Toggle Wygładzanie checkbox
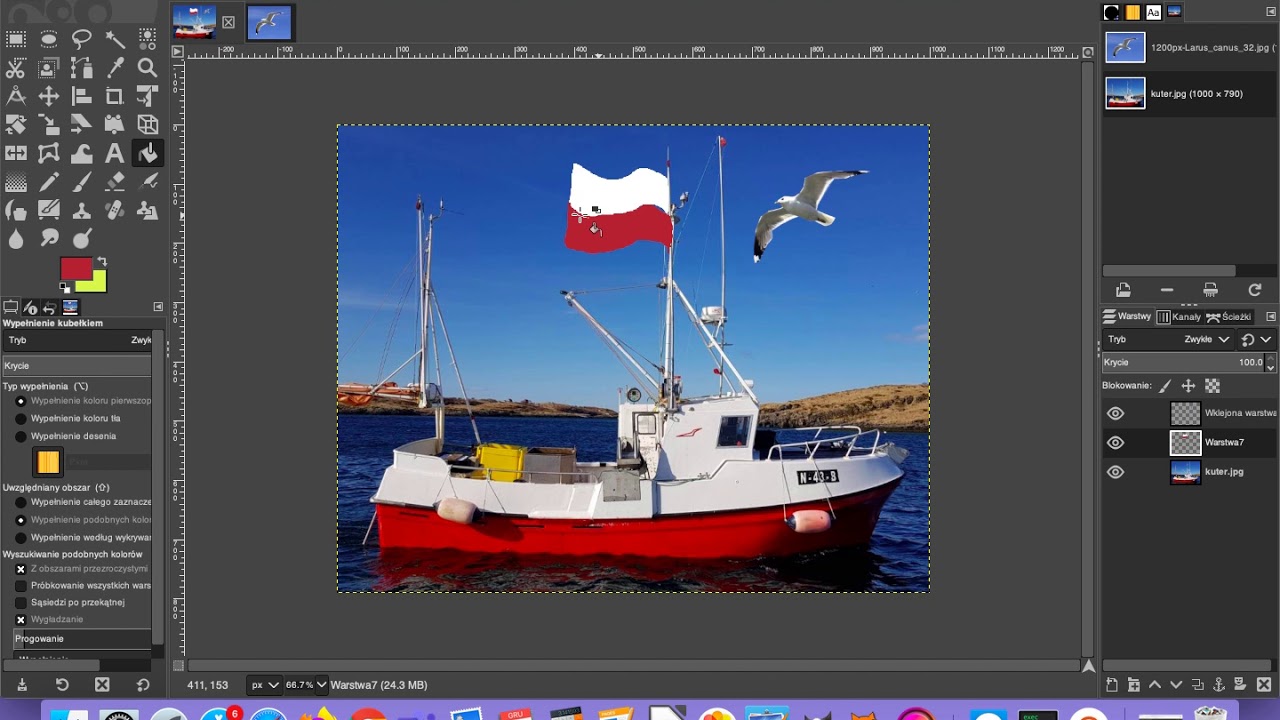 pos(20,620)
